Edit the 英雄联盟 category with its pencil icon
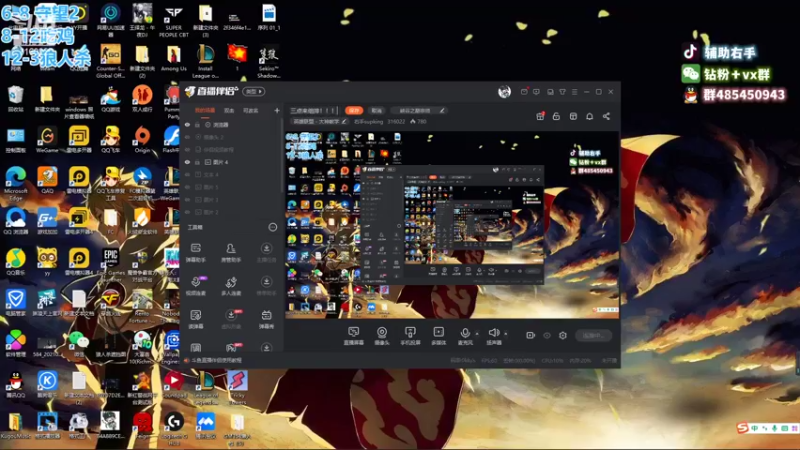The height and width of the screenshot is (450, 800). pos(344,121)
